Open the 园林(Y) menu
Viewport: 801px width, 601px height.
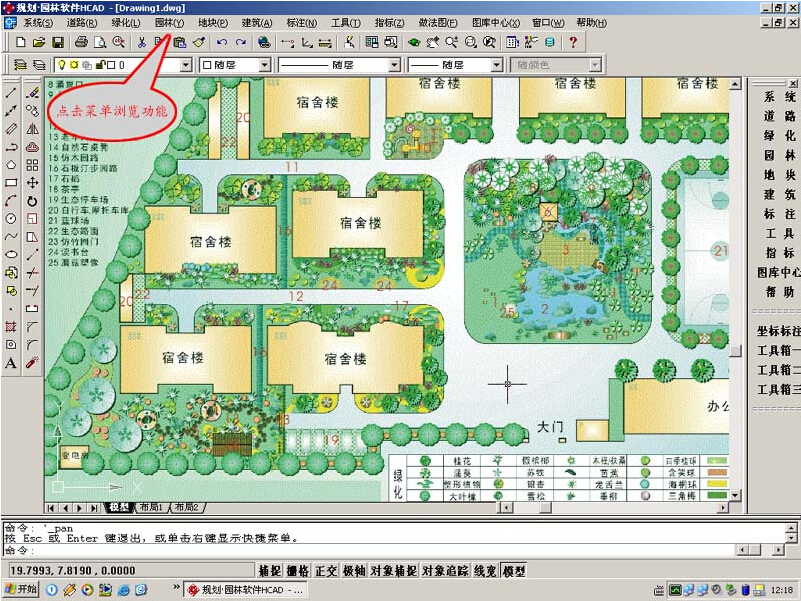[x=169, y=23]
